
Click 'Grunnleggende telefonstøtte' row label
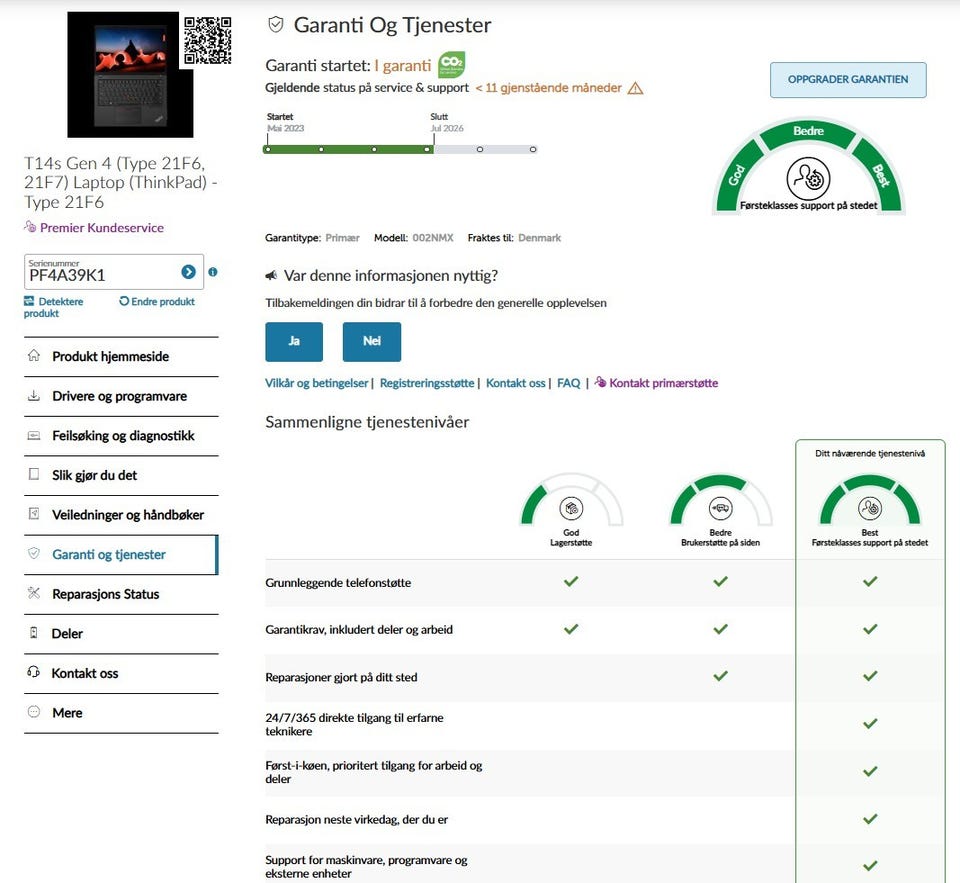pos(338,583)
